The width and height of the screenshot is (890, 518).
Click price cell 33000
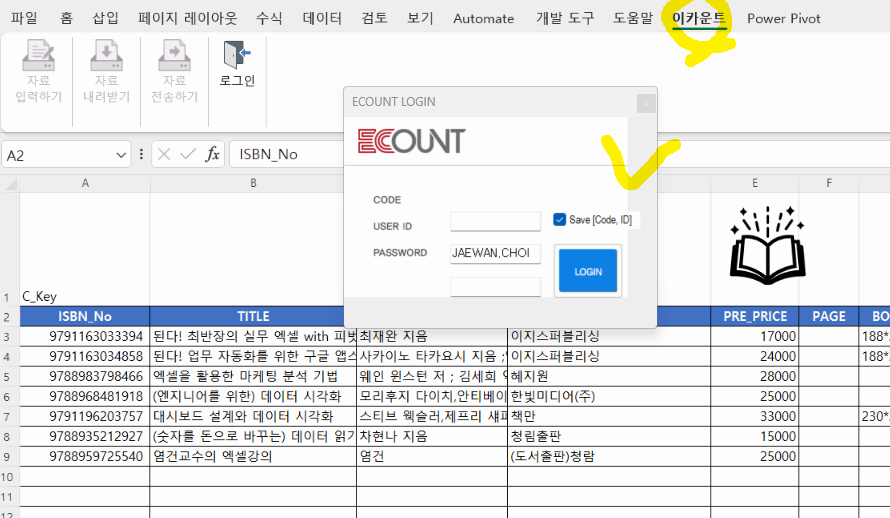click(x=755, y=416)
